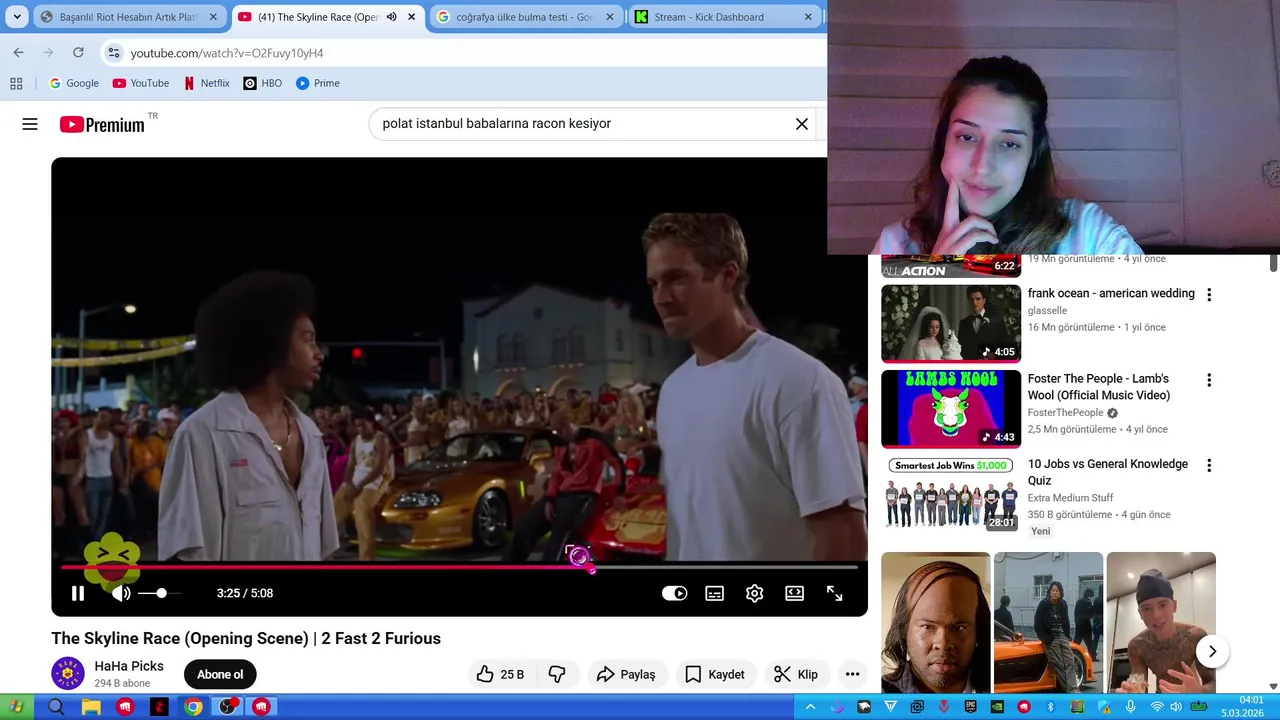
Task: Open the Chrome tab search dropdown
Action: point(17,17)
